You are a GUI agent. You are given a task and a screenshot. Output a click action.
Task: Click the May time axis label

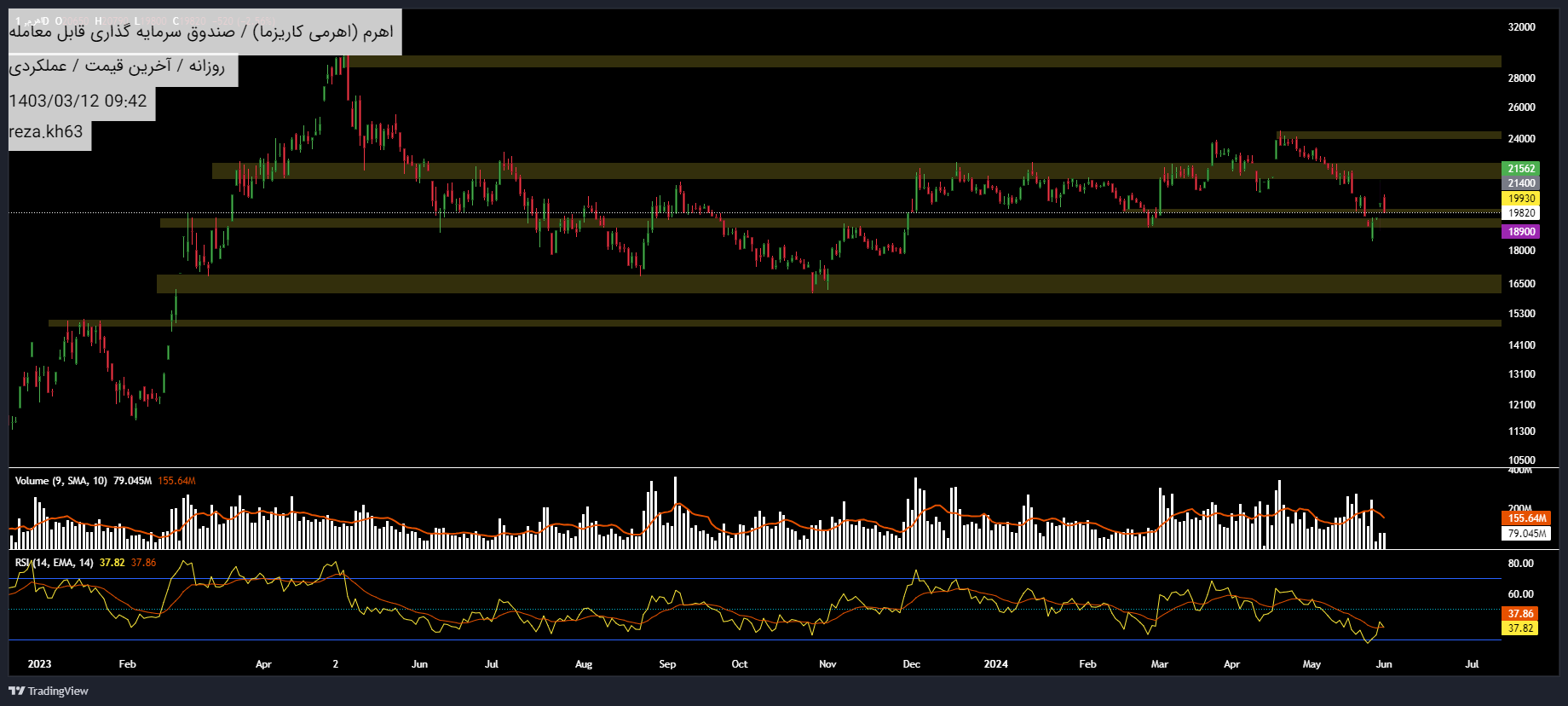tap(1311, 664)
